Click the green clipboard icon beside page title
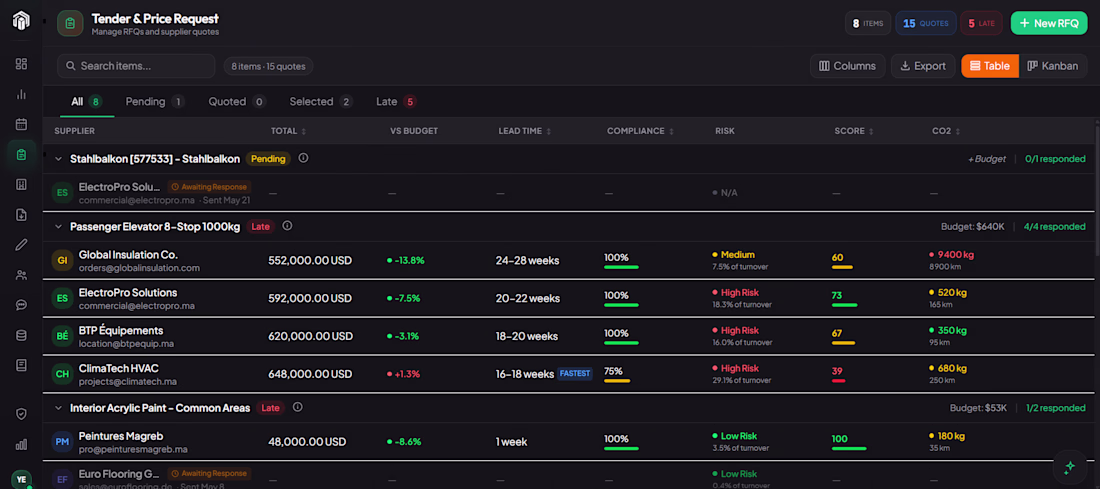Image resolution: width=1100 pixels, height=489 pixels. 69,23
